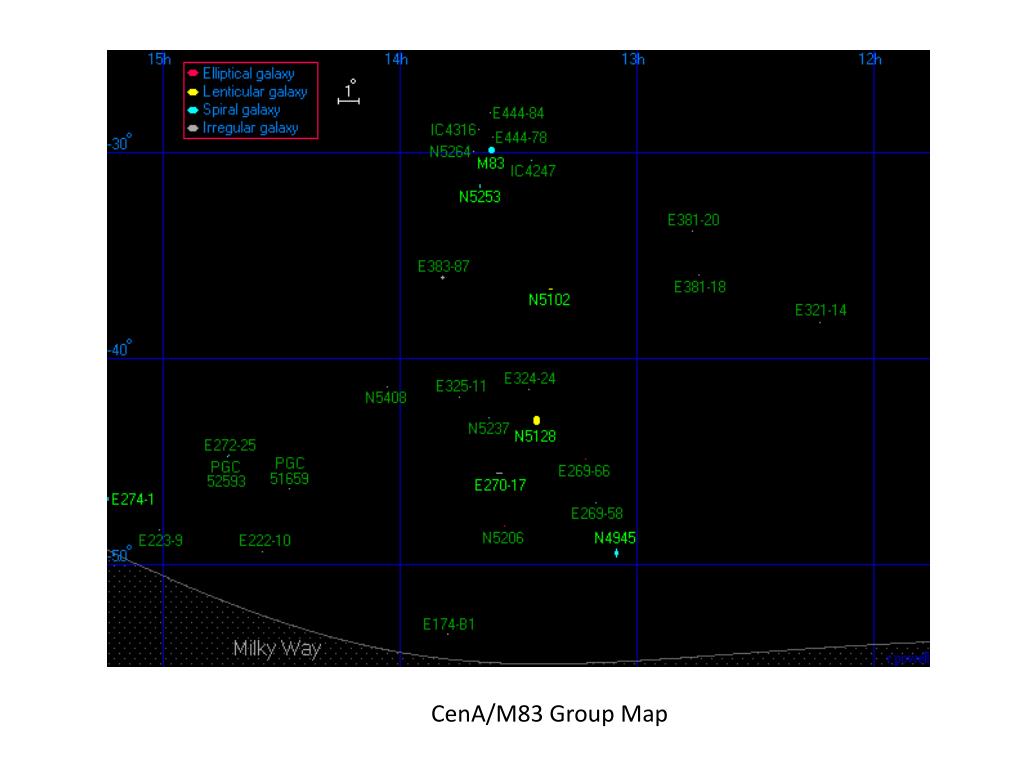This screenshot has height=768, width=1024.
Task: Click the PGC 51659 label
Action: tap(289, 471)
